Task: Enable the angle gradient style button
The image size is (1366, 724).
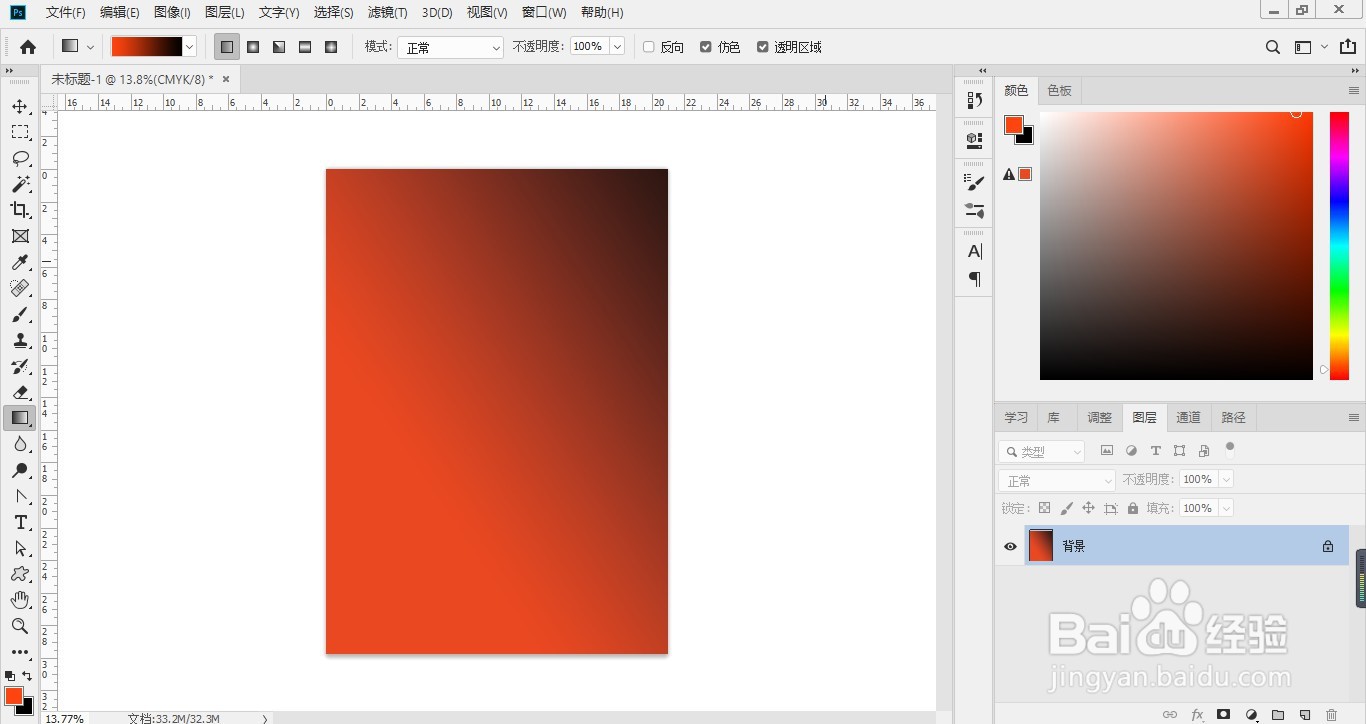Action: [x=279, y=47]
